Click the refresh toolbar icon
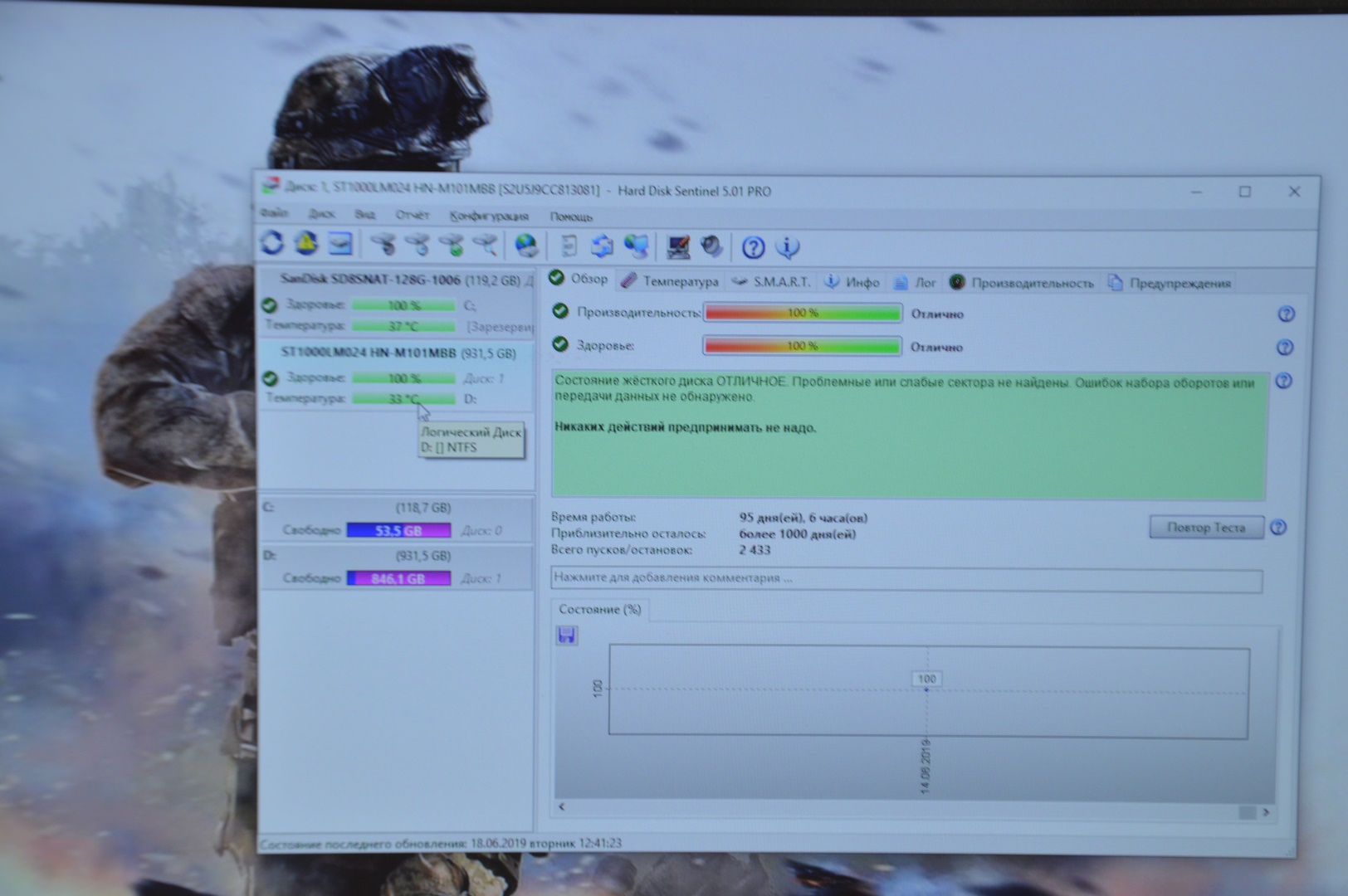 (272, 243)
